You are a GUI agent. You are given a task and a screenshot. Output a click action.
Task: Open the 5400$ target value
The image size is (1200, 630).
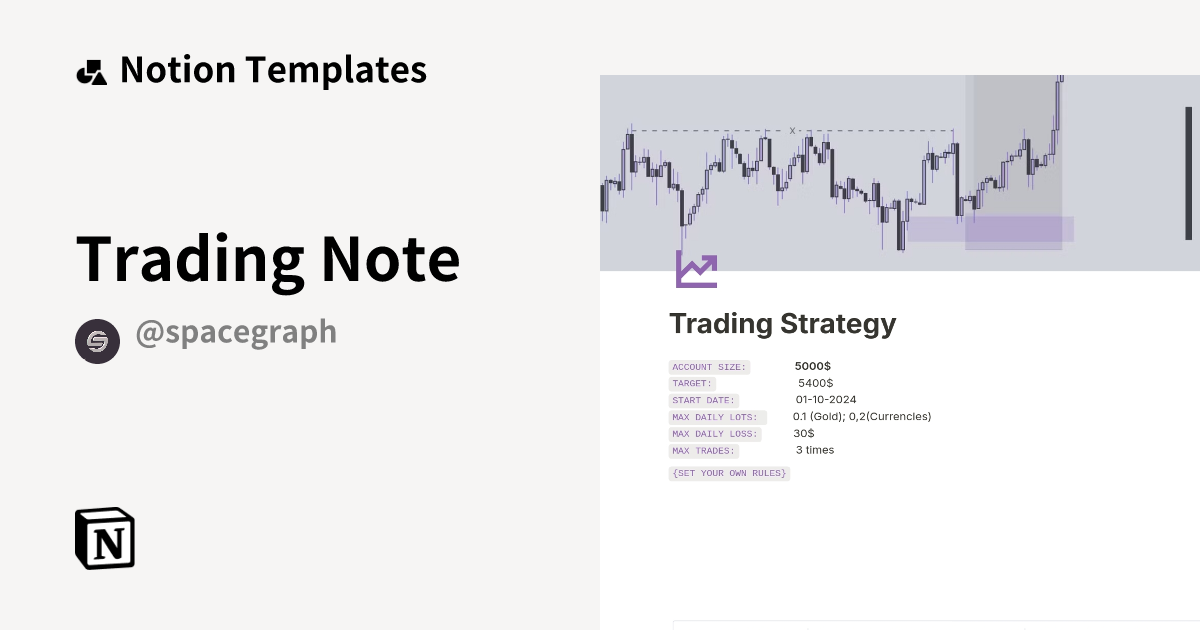[814, 383]
